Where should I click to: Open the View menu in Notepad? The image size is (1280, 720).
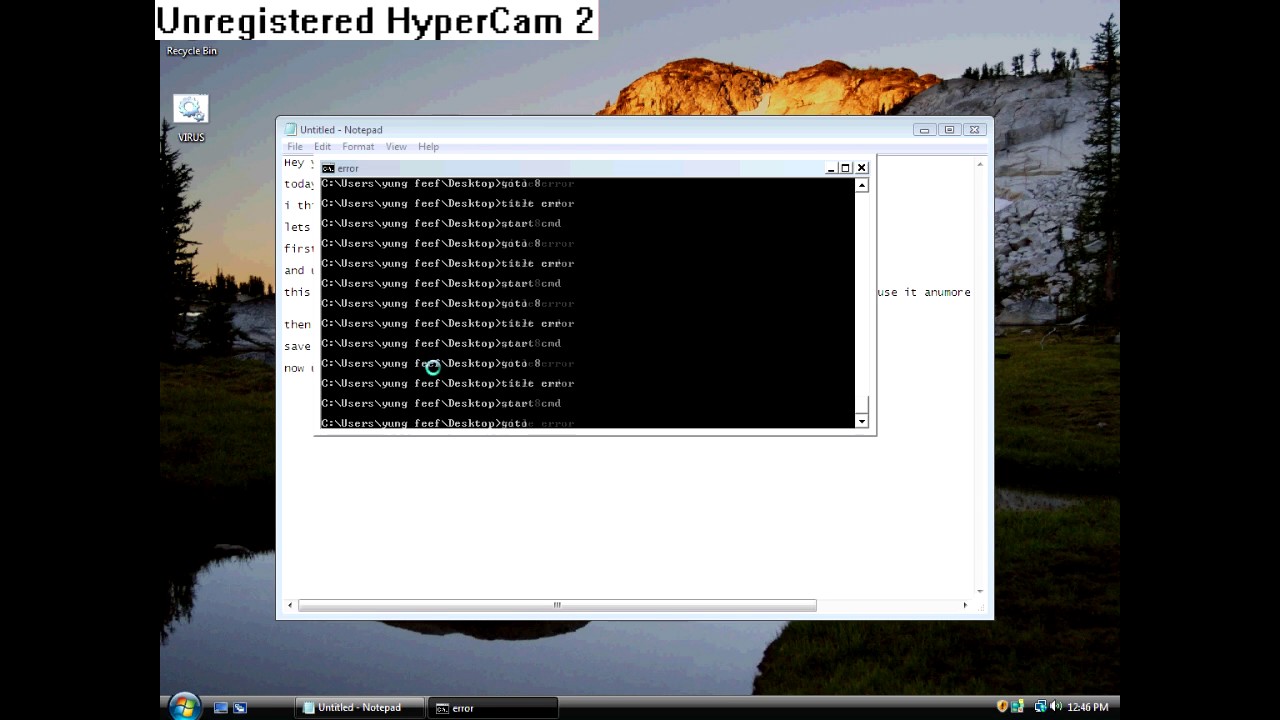[396, 147]
